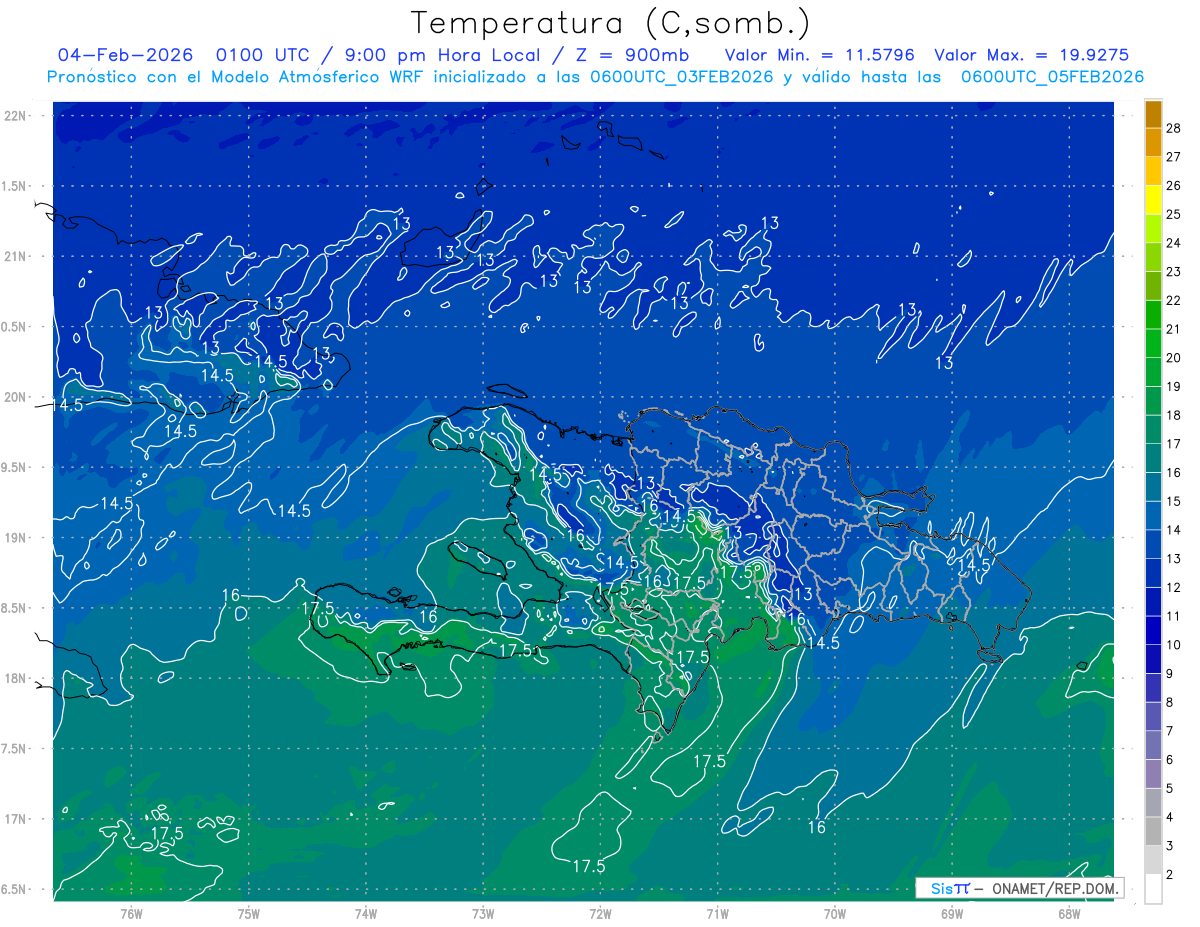Click the '18N' latitude axis label
This screenshot has height=927, width=1200.
tap(17, 679)
